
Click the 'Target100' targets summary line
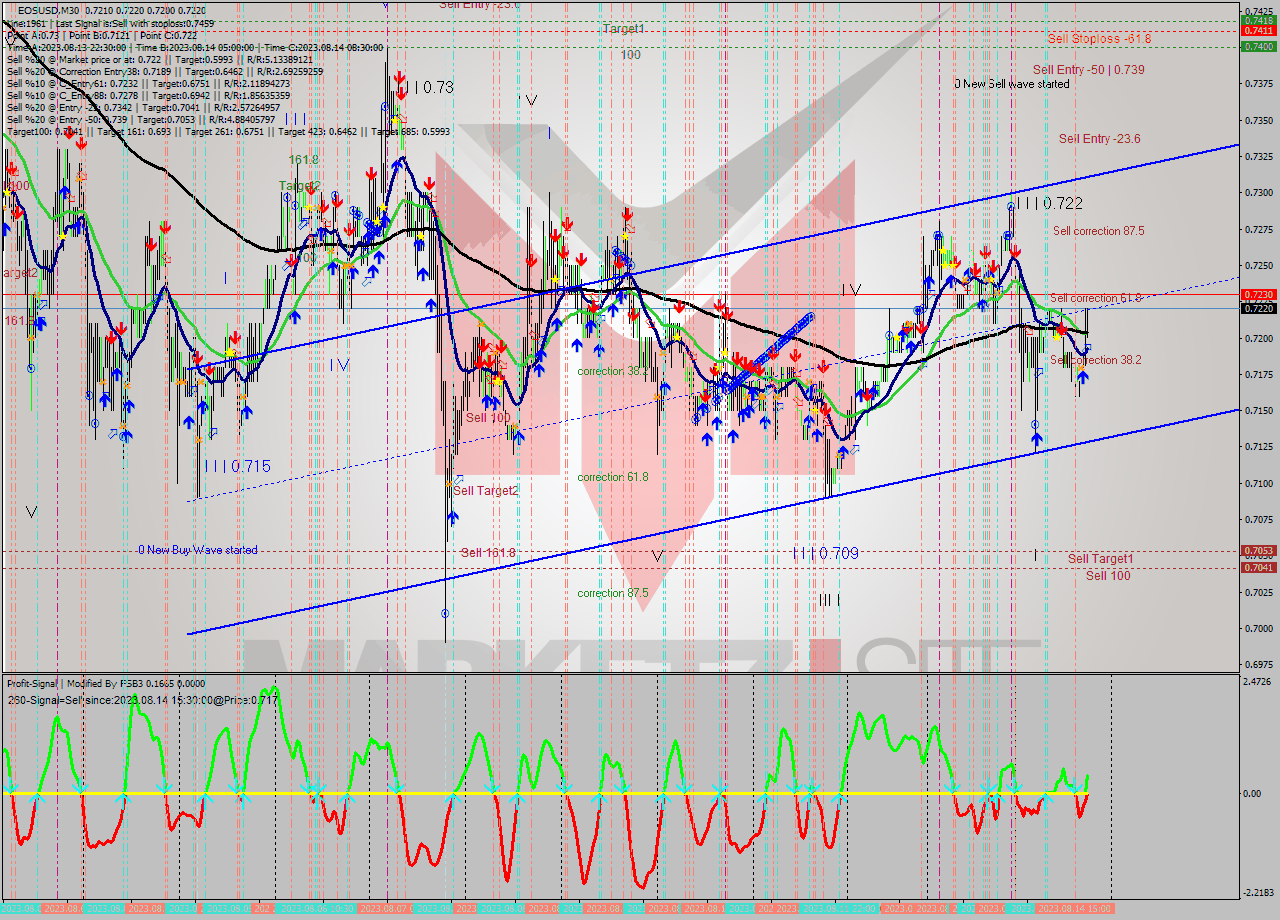(x=228, y=131)
